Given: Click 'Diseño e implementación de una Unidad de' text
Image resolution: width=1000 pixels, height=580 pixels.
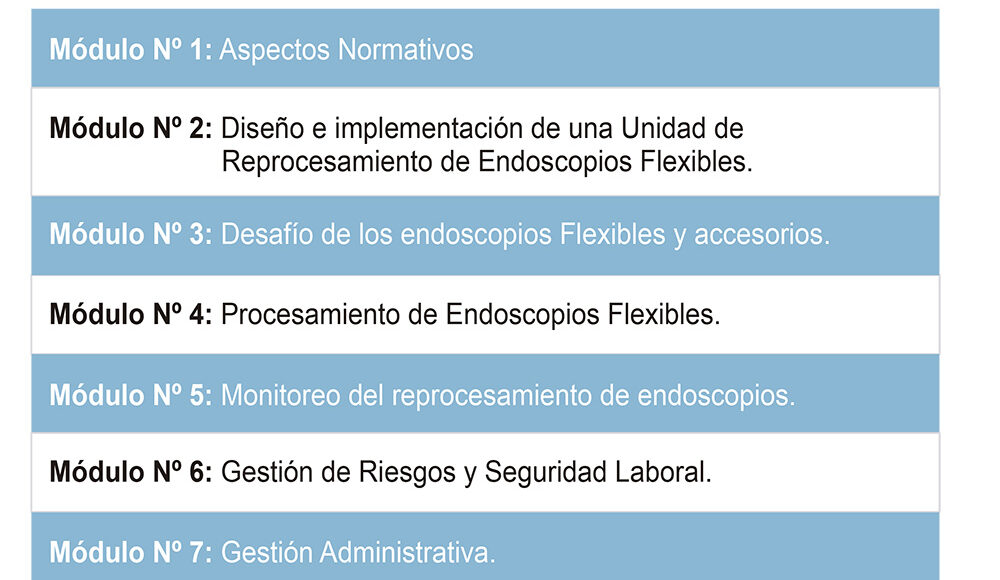Looking at the screenshot, I should [482, 128].
